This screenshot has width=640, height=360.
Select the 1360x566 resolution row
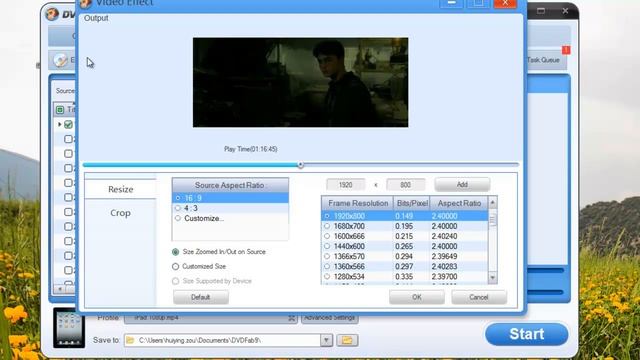[x=404, y=267]
